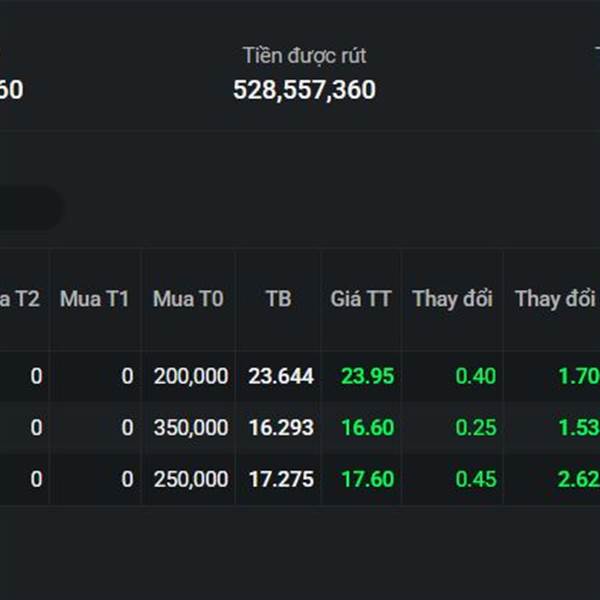Sort by the Mua T0 column header

[x=188, y=299]
